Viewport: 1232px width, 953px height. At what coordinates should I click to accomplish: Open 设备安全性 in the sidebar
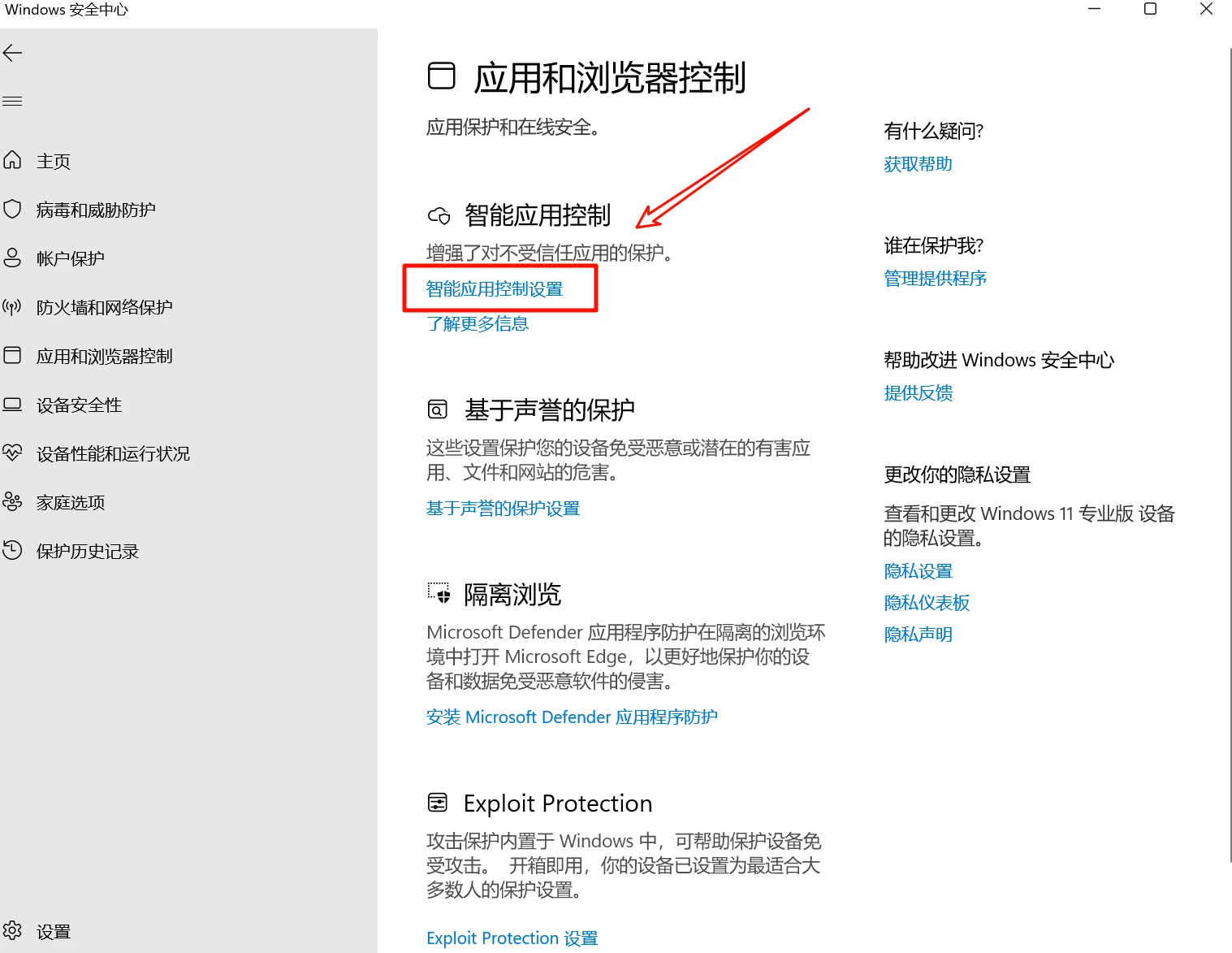click(79, 405)
